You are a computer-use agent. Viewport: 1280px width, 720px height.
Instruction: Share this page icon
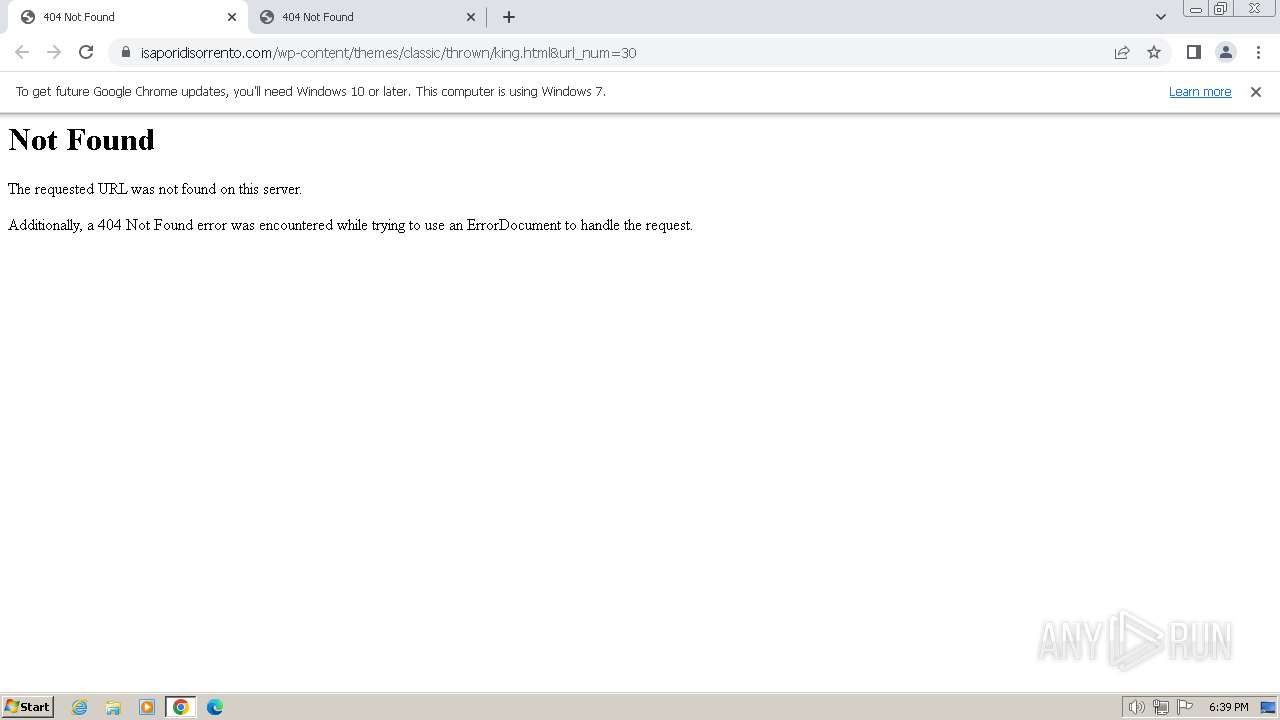1122,52
